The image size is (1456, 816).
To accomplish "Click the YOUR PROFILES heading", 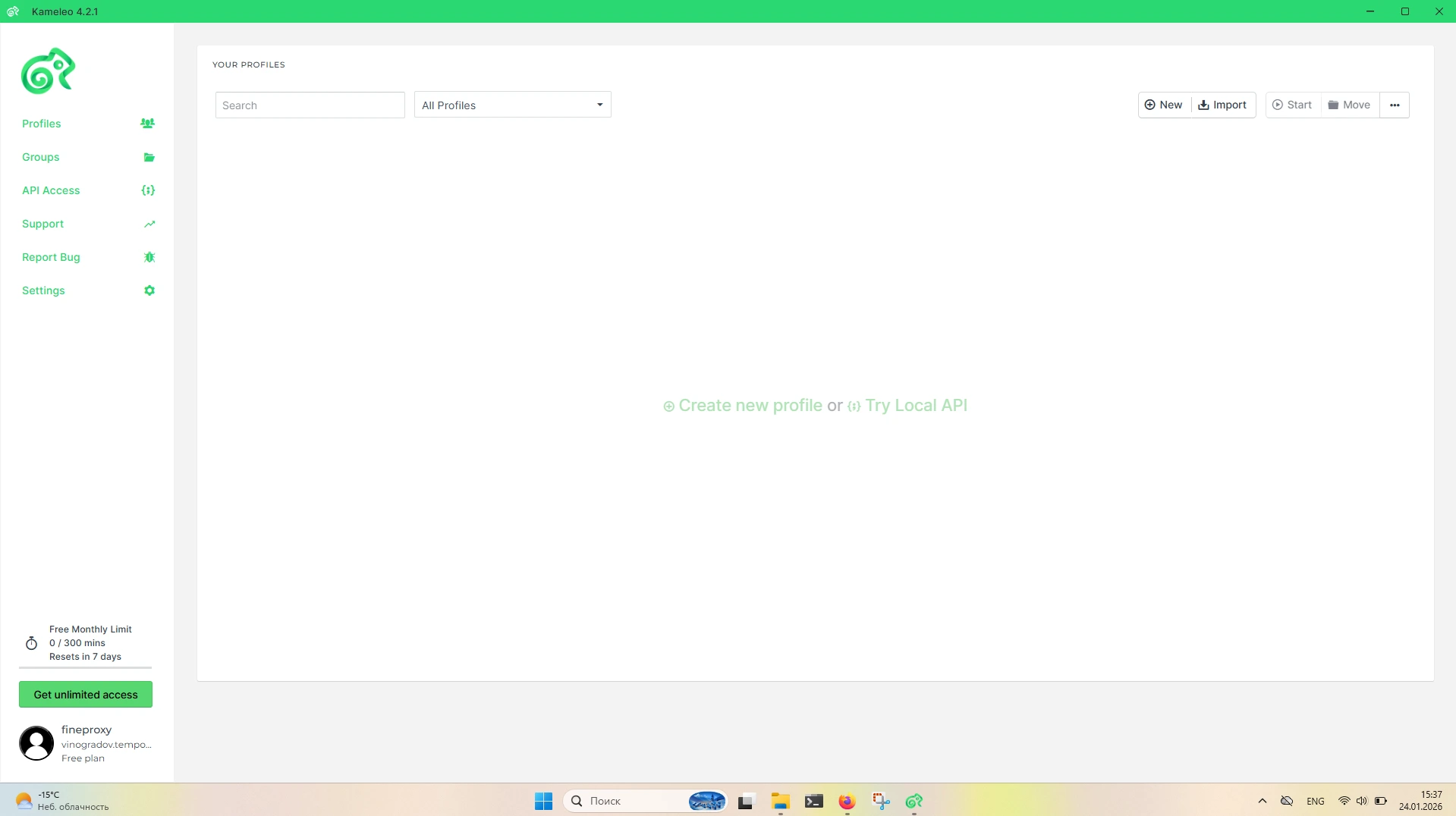I will 249,64.
